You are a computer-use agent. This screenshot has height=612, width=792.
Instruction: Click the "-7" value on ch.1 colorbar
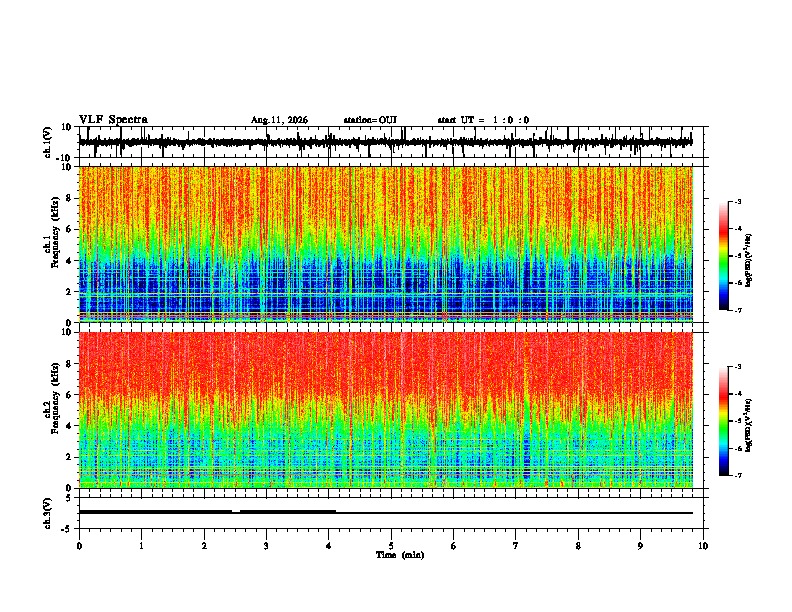pyautogui.click(x=737, y=310)
